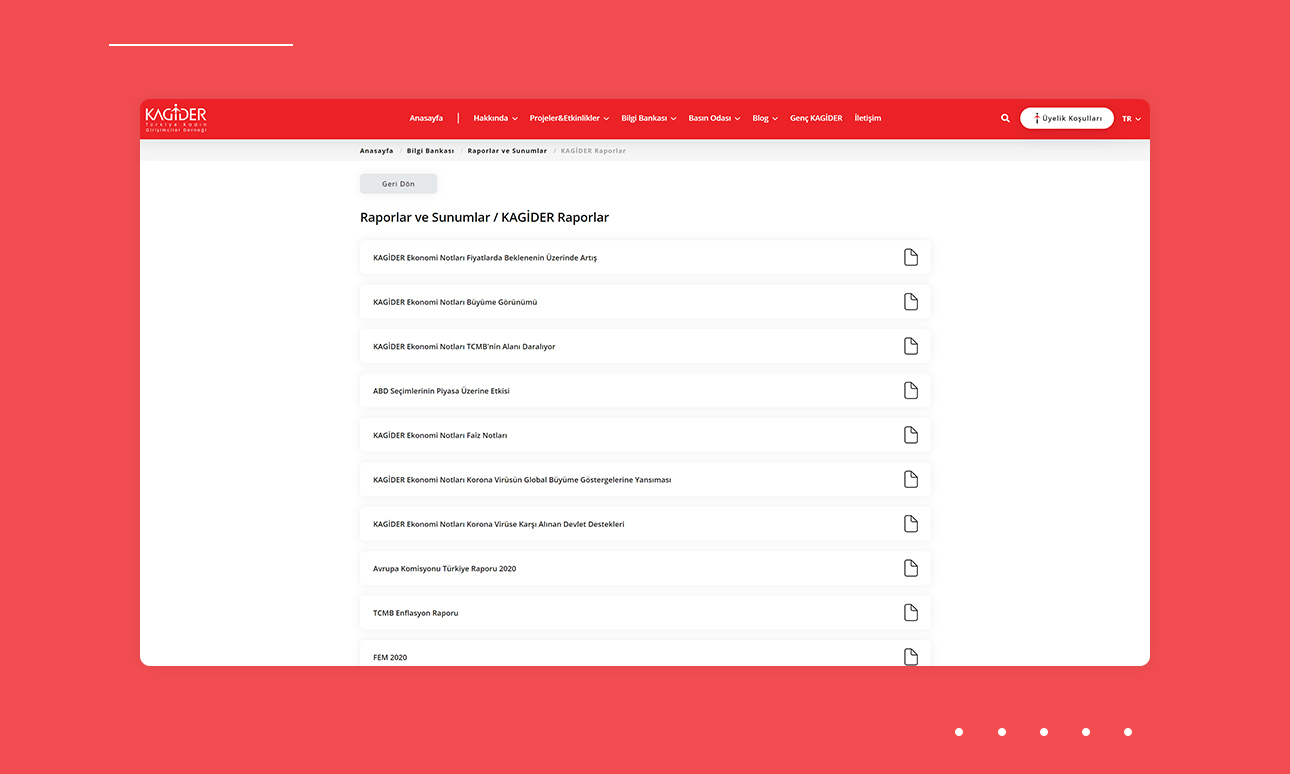Screen dimensions: 1290x774
Task: Click the Geri Dön button
Action: pyautogui.click(x=398, y=184)
